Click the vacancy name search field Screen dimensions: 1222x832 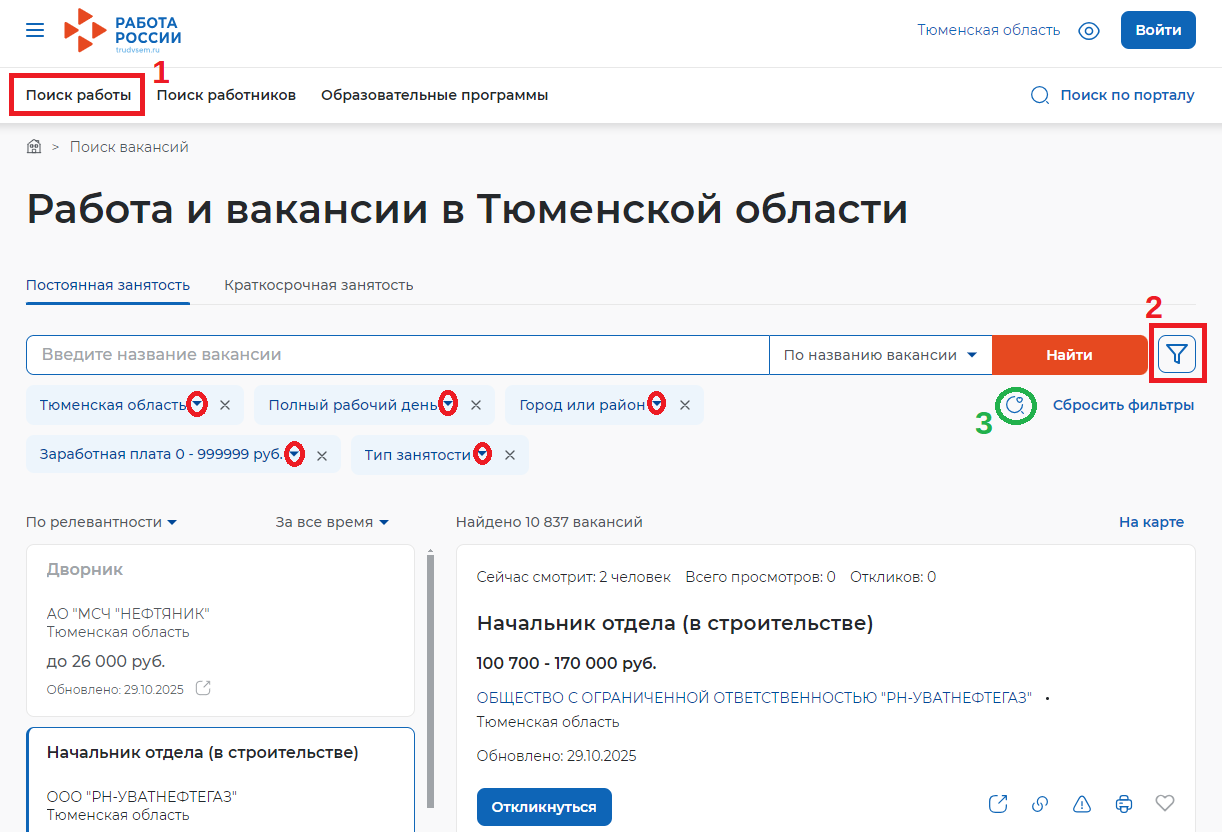(397, 355)
